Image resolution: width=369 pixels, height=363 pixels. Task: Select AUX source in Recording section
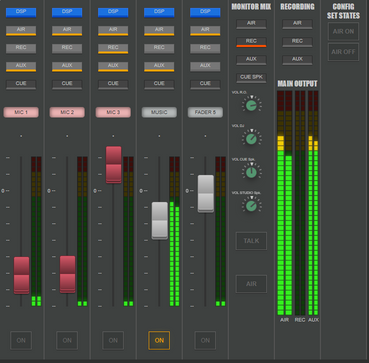tap(297, 60)
